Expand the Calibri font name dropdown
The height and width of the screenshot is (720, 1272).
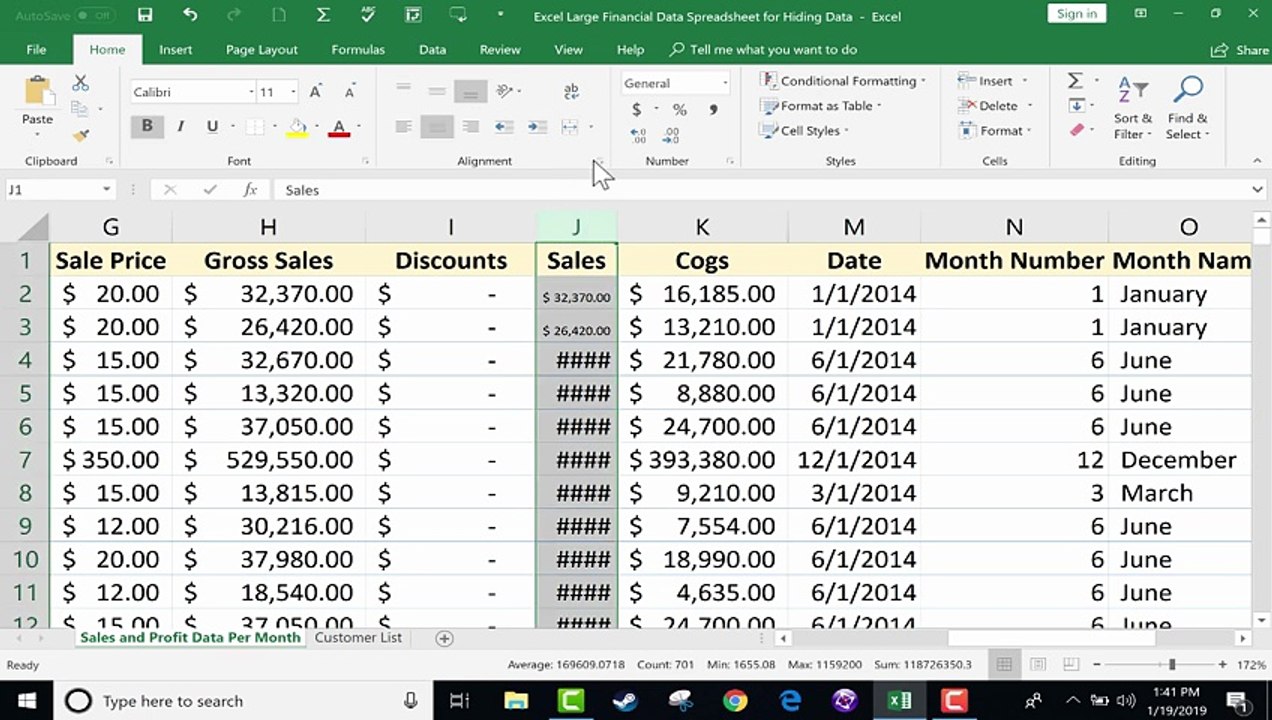pyautogui.click(x=251, y=92)
